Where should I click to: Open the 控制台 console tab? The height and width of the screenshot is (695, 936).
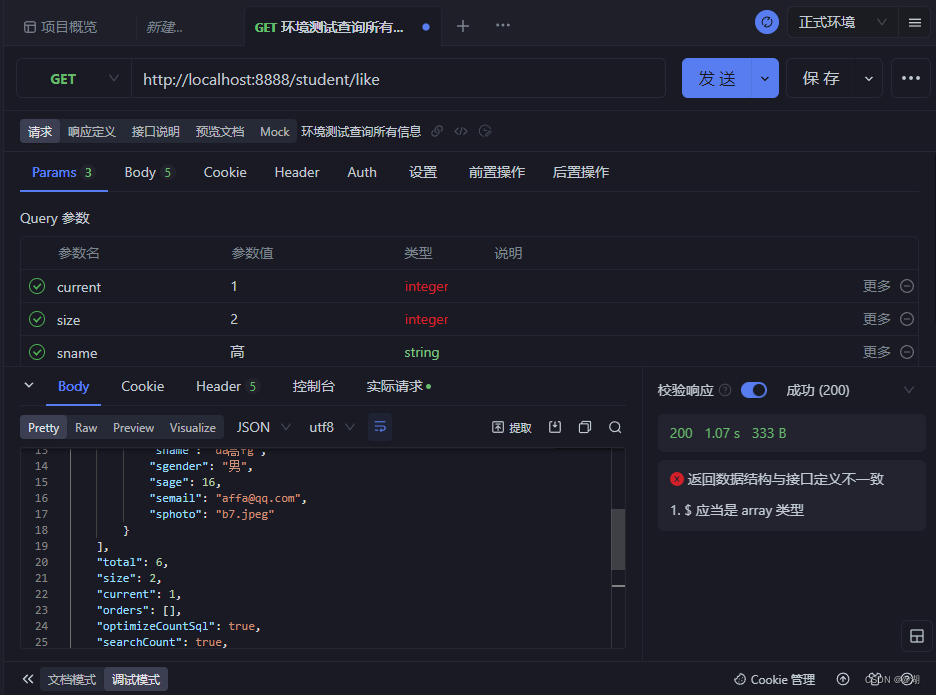click(x=313, y=386)
